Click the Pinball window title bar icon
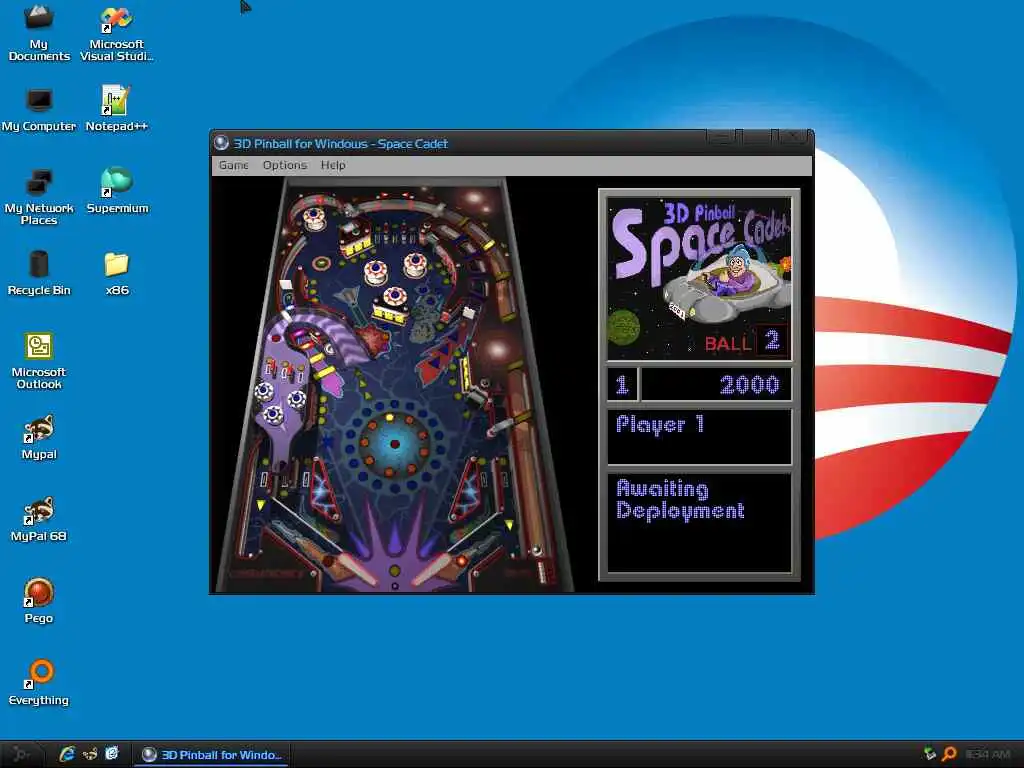The height and width of the screenshot is (768, 1024). pos(221,143)
